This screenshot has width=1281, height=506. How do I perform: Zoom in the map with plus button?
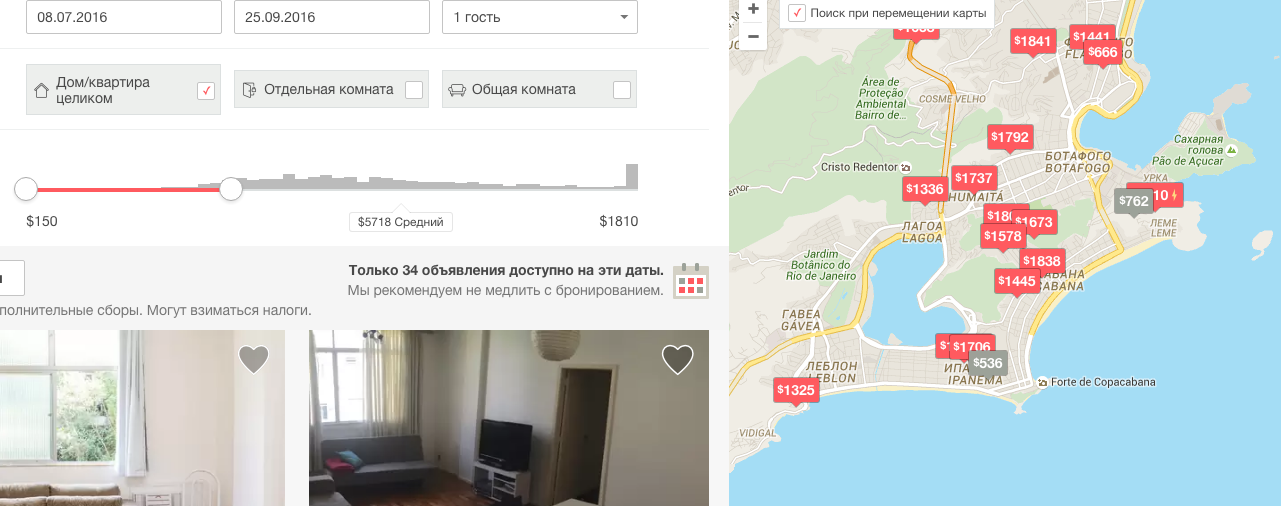point(753,9)
